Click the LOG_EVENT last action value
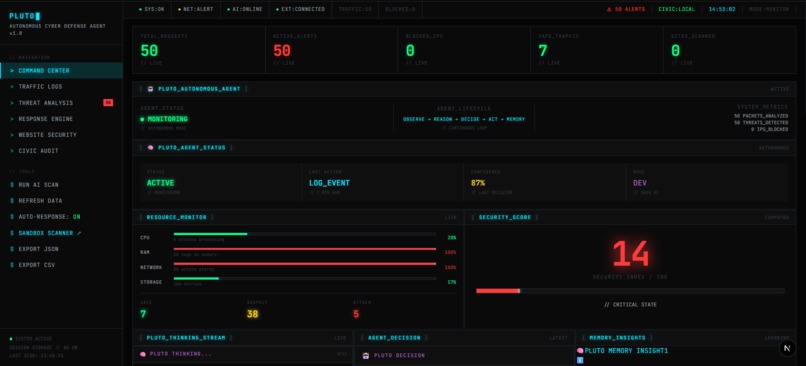 [330, 183]
